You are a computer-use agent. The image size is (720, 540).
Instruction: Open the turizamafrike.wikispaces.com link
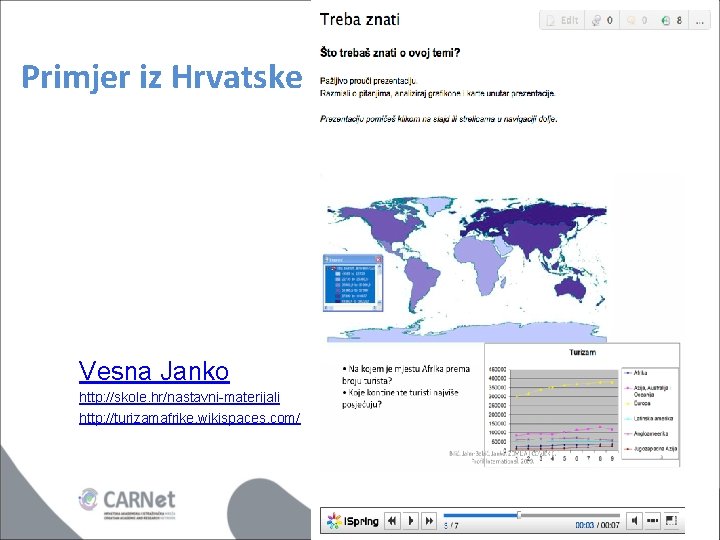pyautogui.click(x=190, y=418)
